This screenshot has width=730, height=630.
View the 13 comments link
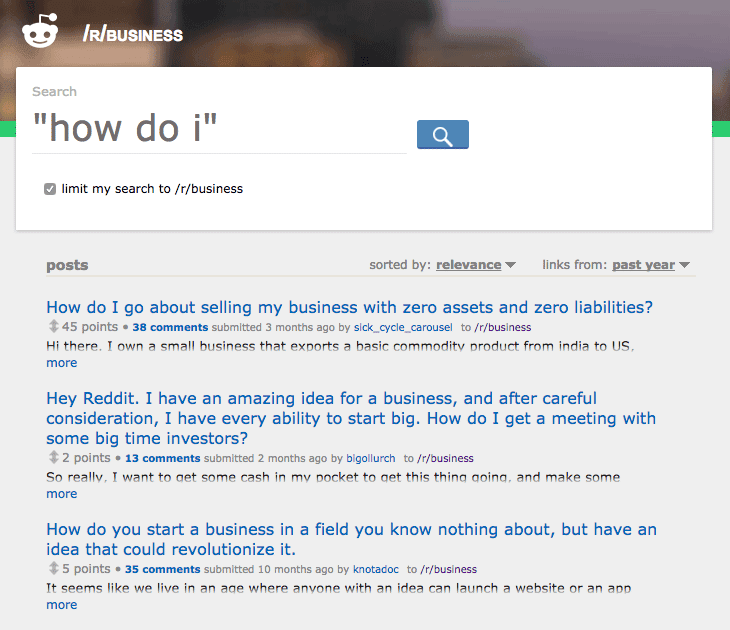163,458
